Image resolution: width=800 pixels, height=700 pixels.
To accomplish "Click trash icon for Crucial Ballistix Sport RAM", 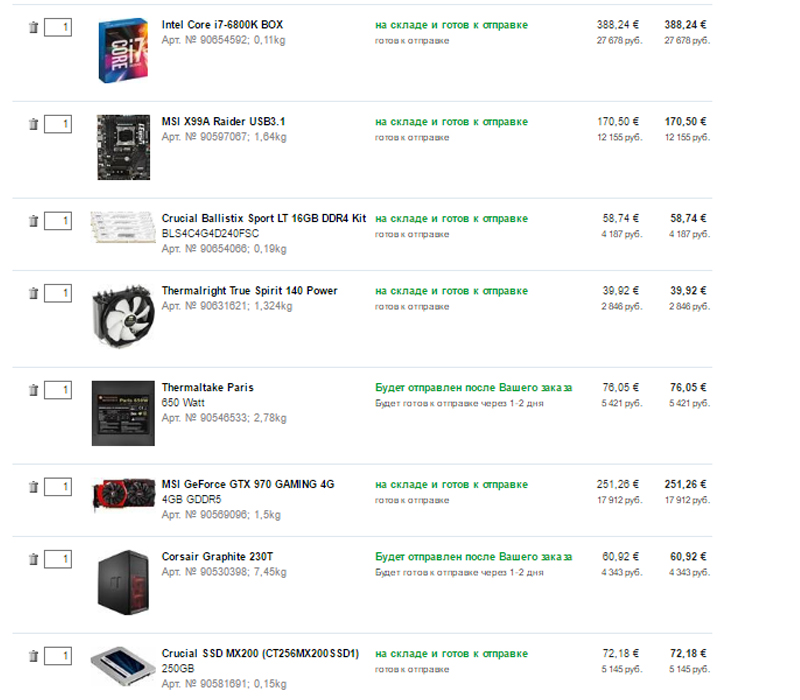I will (33, 220).
